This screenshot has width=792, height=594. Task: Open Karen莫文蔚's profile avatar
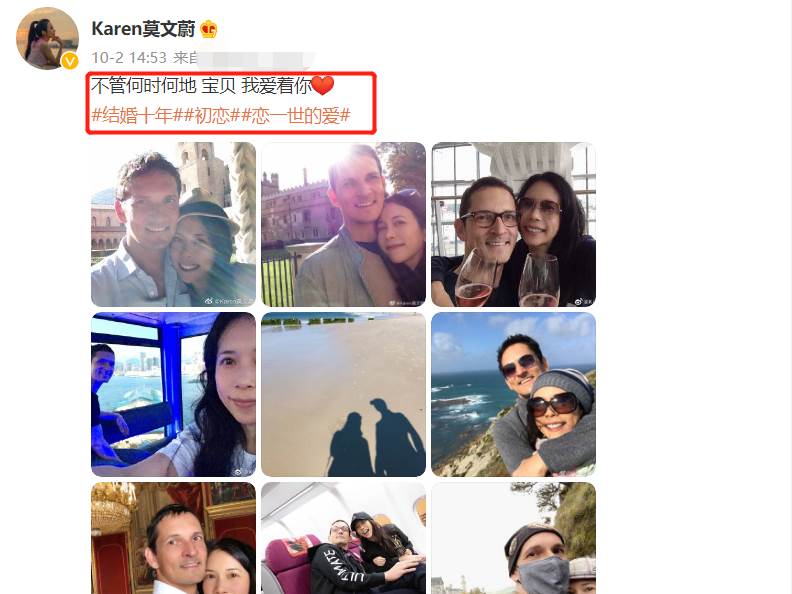[x=47, y=38]
